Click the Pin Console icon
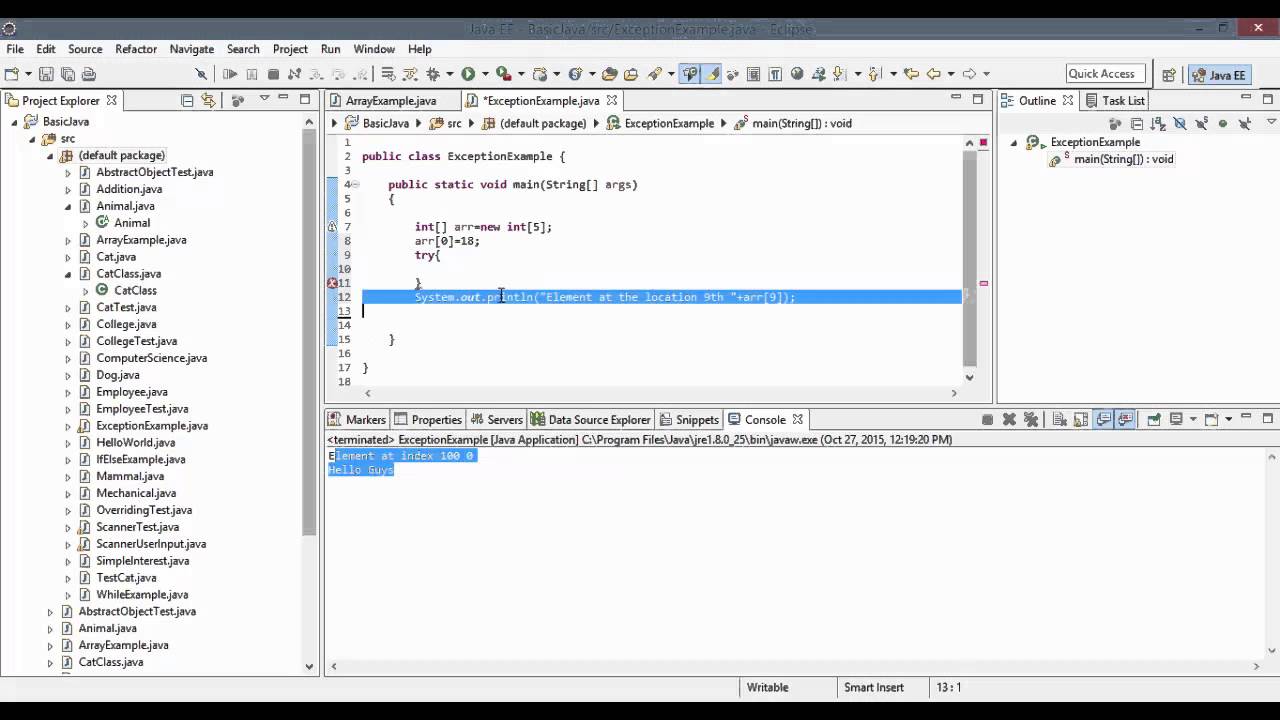 pyautogui.click(x=1153, y=420)
